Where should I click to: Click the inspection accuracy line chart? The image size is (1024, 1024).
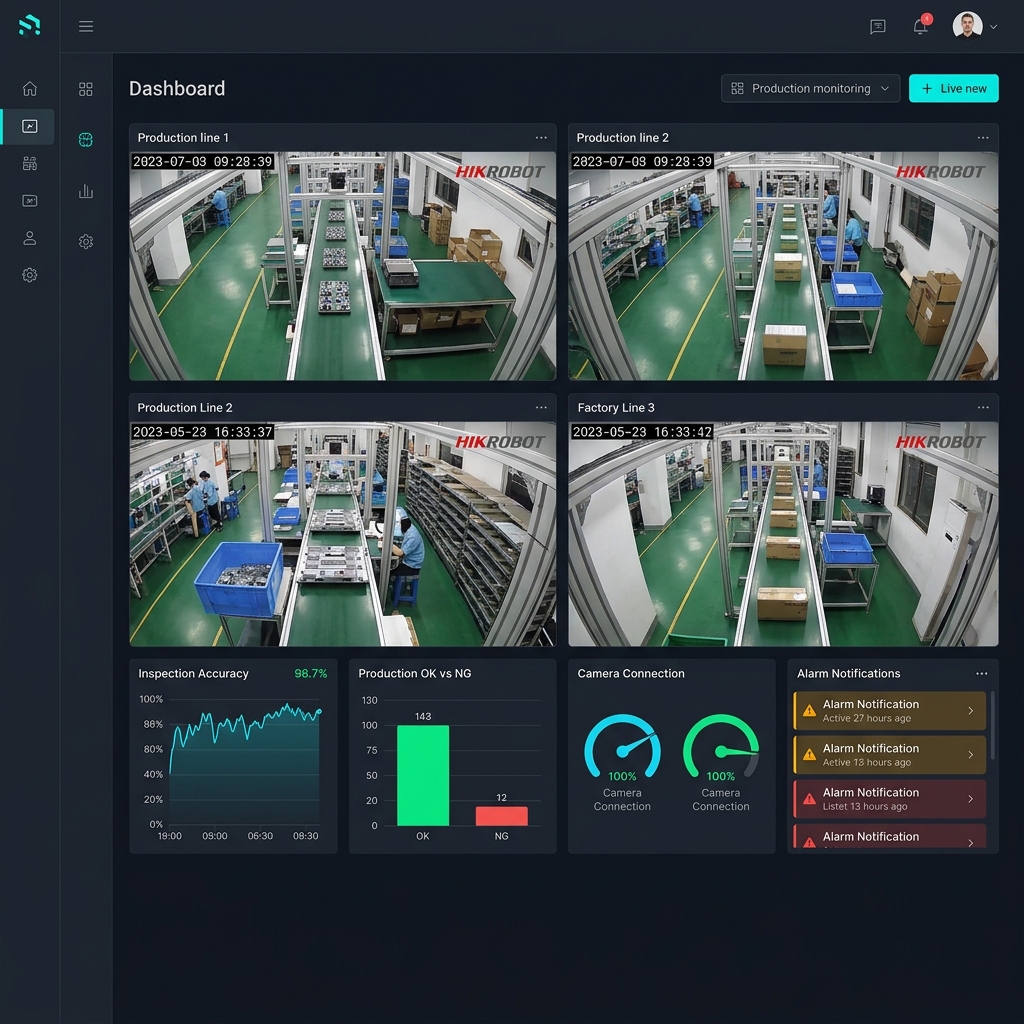[x=245, y=764]
